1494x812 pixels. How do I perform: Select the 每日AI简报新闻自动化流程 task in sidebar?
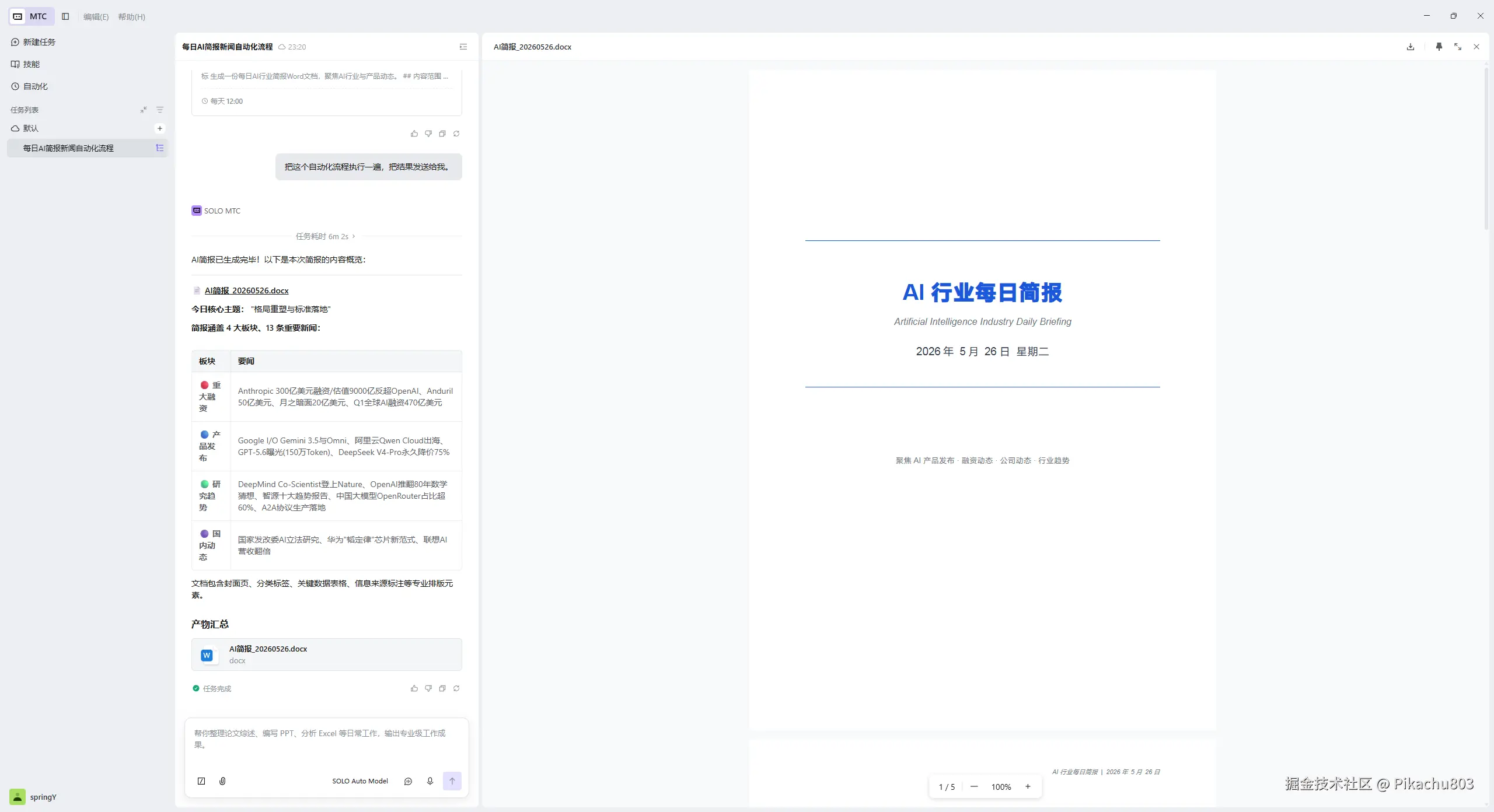[88, 148]
